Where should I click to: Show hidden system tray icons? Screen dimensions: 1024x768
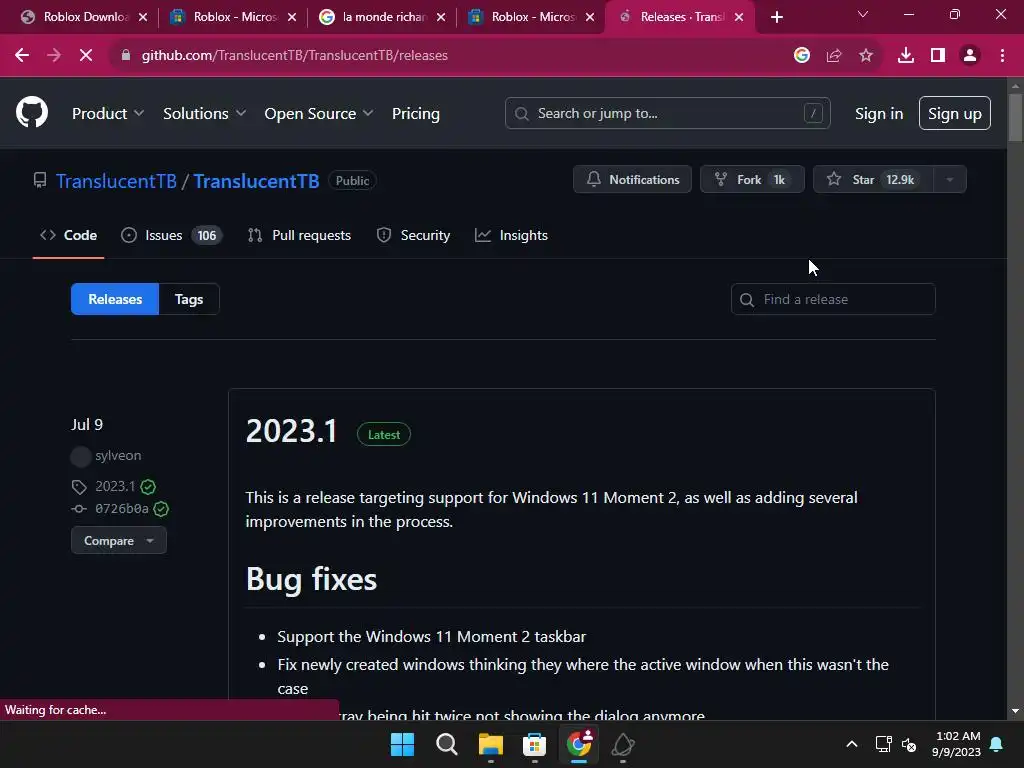[x=852, y=744]
